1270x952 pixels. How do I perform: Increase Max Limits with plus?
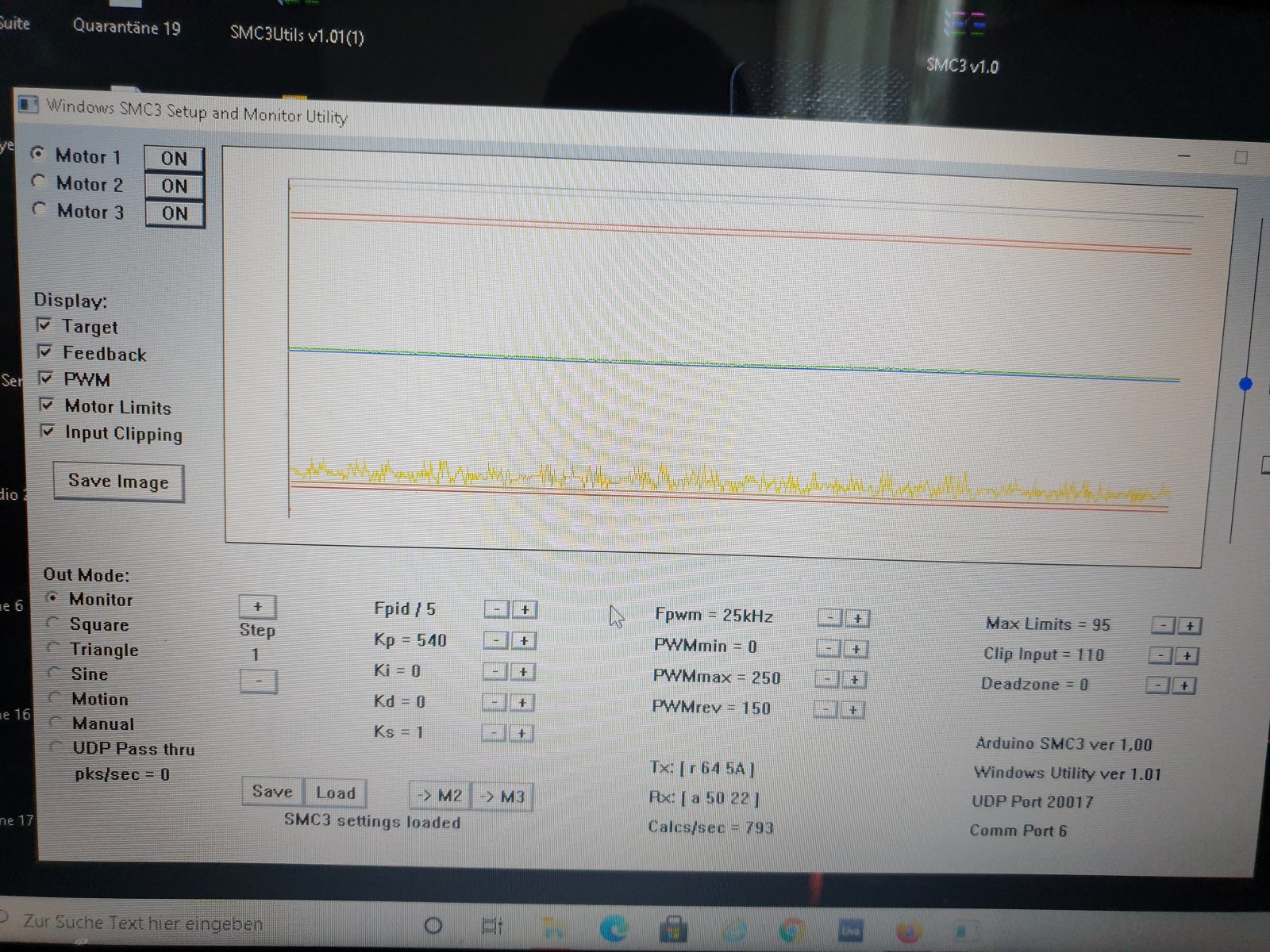pyautogui.click(x=1189, y=627)
